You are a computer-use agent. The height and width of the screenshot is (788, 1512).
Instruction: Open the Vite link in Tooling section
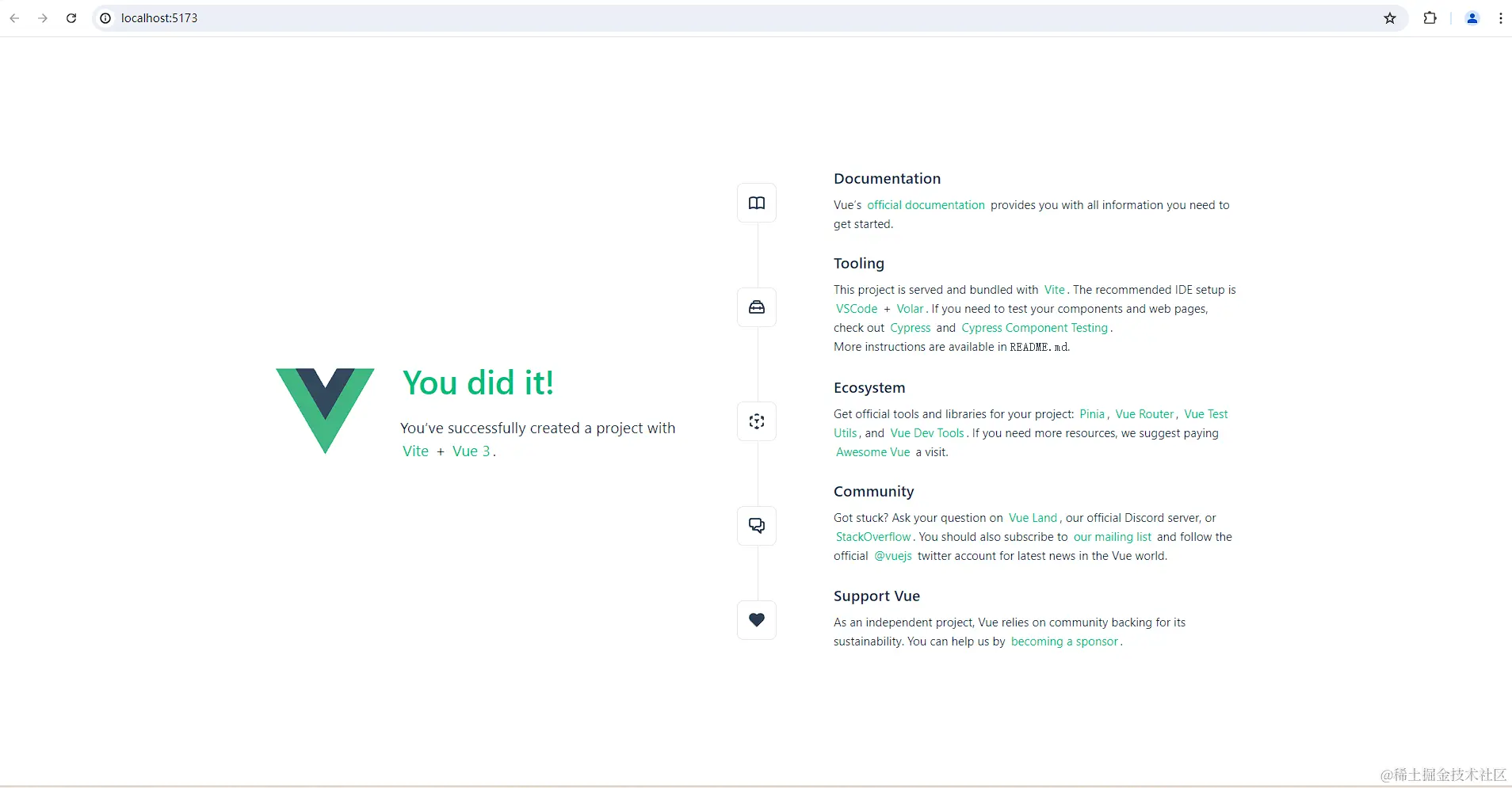tap(1054, 290)
